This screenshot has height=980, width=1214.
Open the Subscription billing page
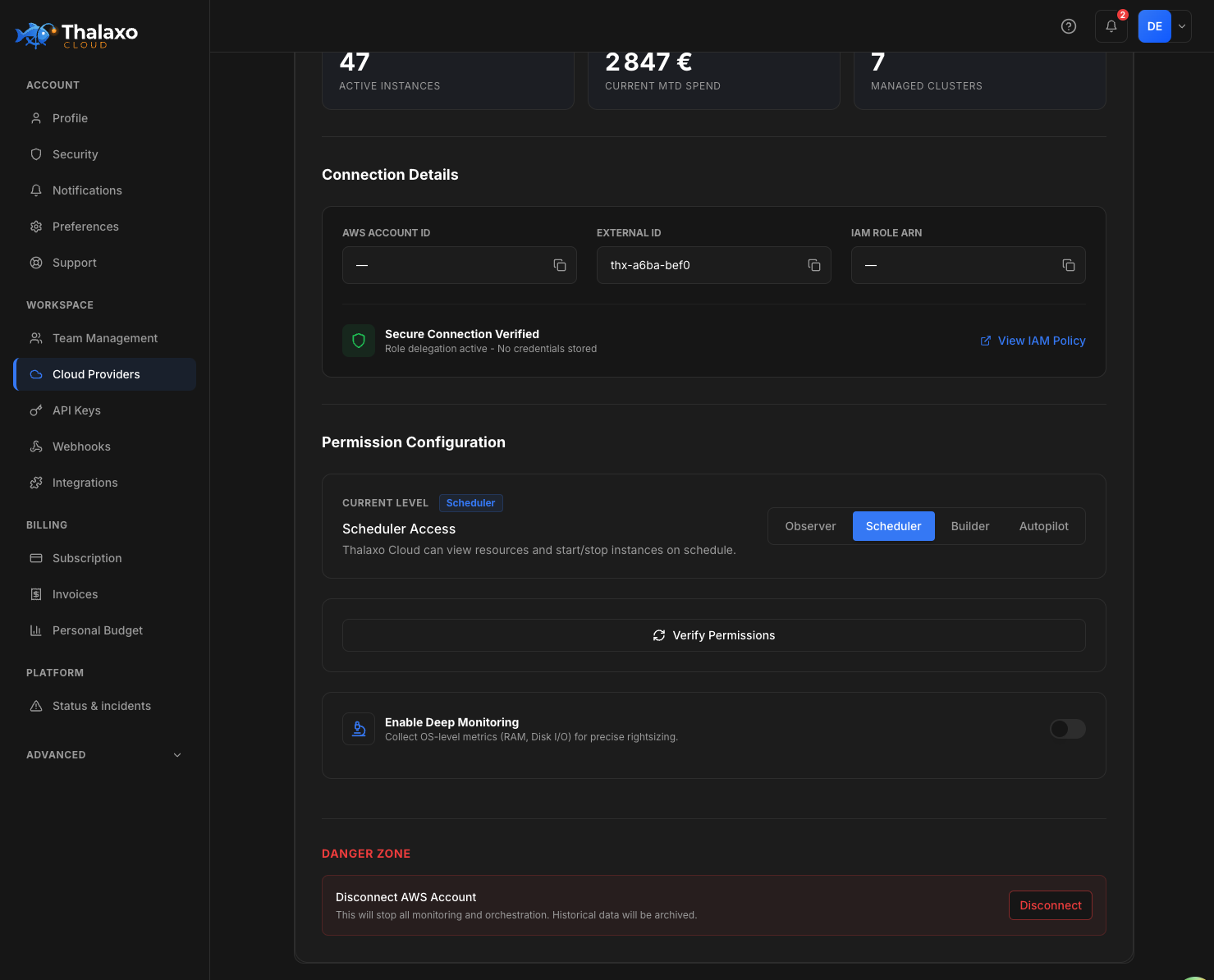[x=104, y=558]
